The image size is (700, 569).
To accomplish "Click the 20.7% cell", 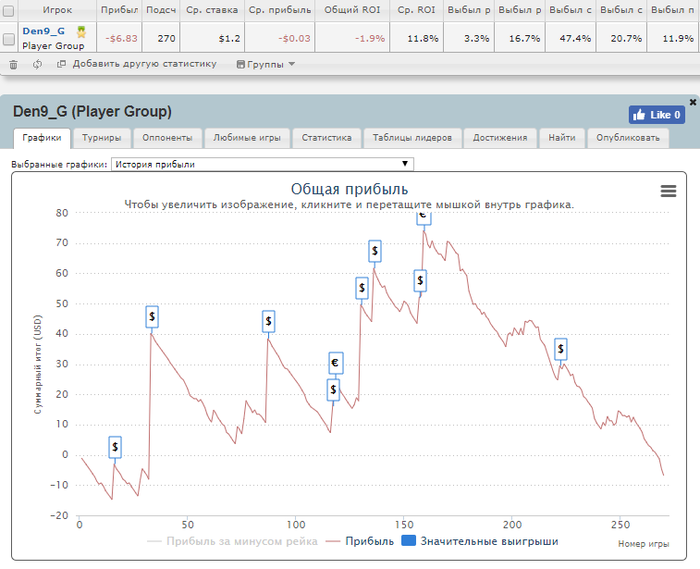I will tap(621, 38).
